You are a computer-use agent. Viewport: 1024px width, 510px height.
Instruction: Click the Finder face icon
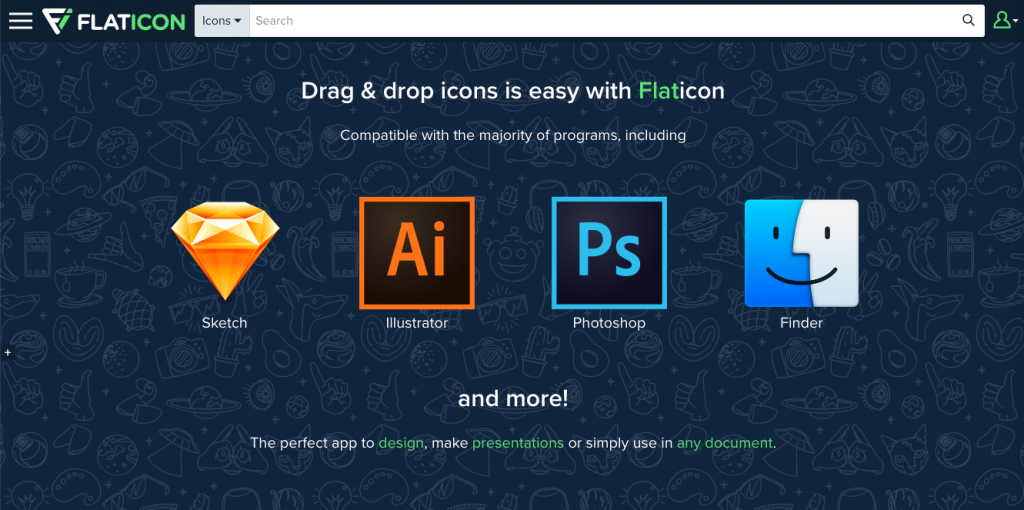[x=802, y=253]
